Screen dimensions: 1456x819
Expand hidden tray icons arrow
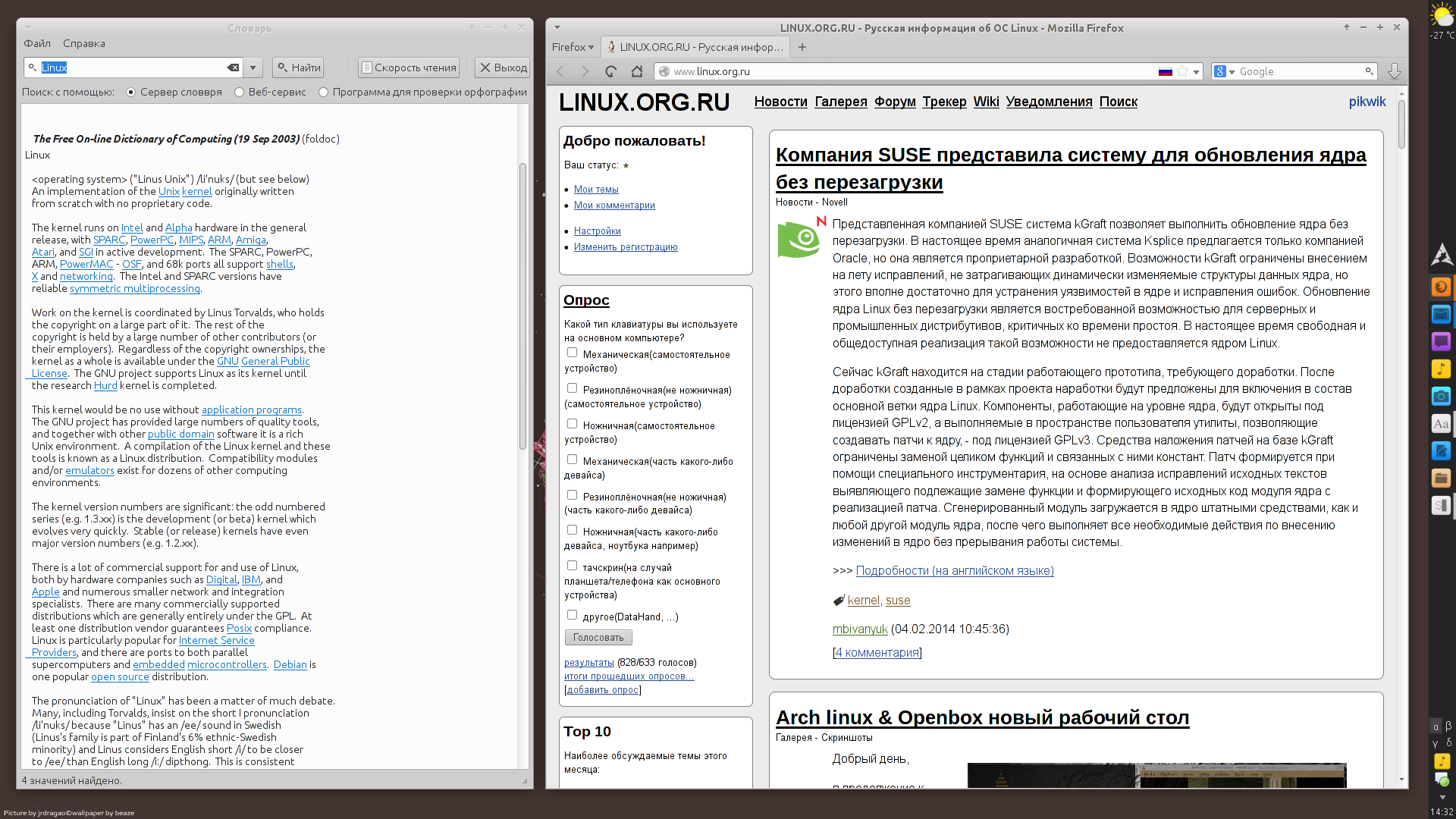[1442, 797]
